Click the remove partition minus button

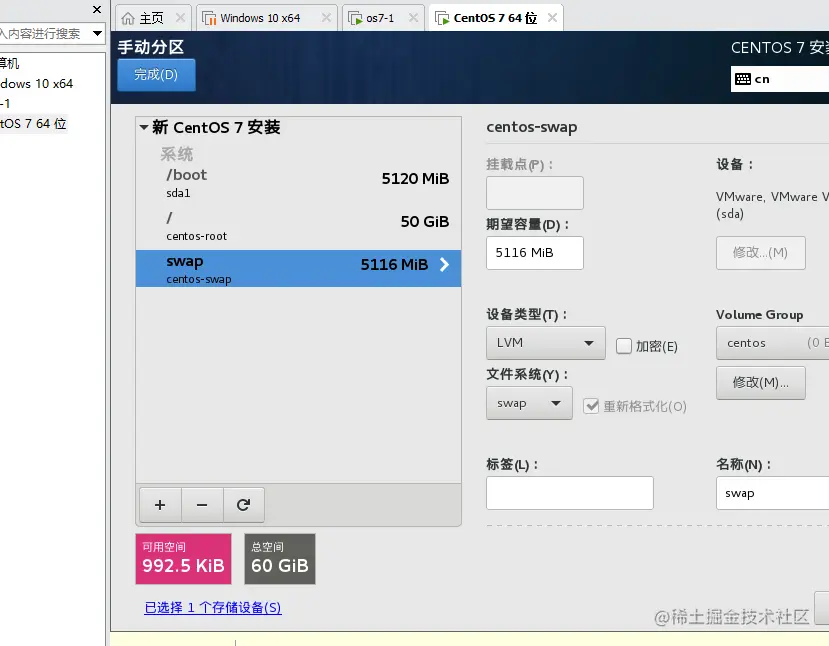coord(202,505)
